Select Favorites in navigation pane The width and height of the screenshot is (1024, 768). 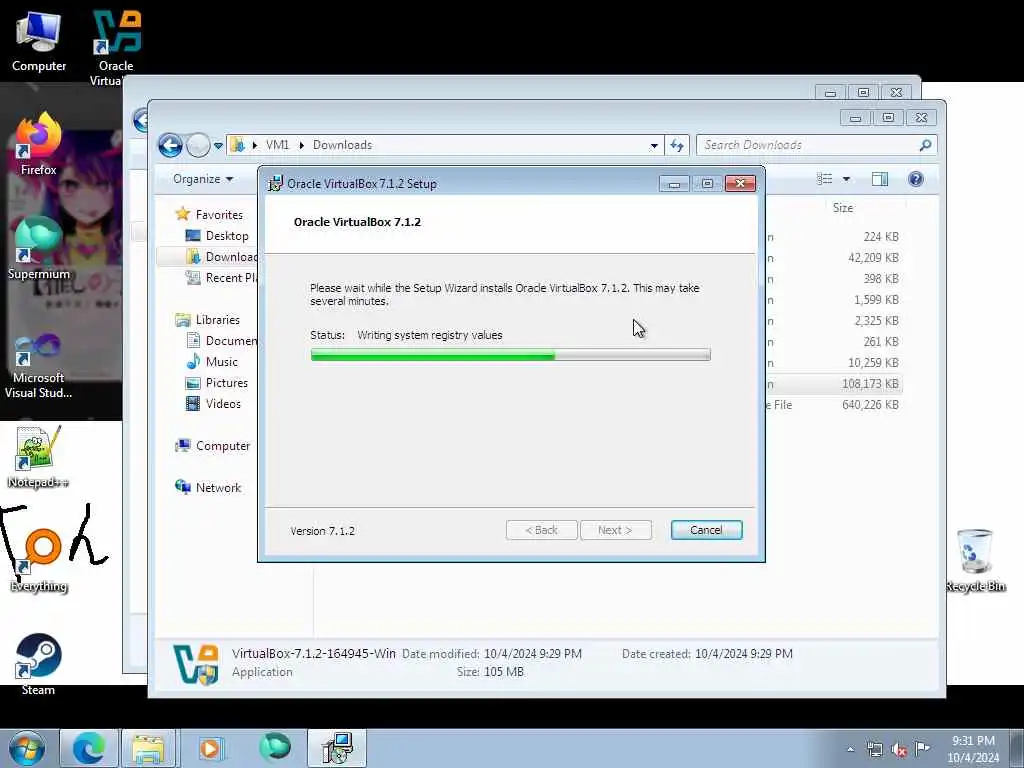click(219, 215)
